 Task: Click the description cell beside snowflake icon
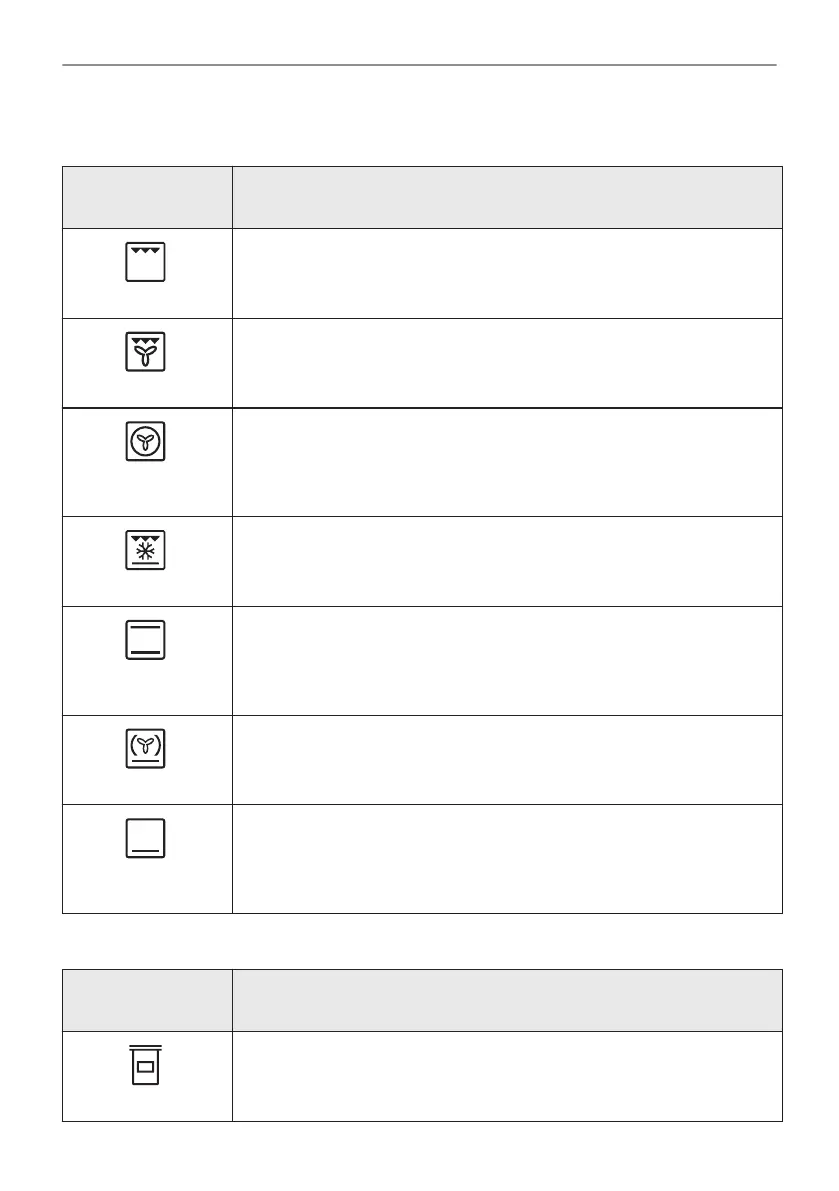click(x=507, y=561)
